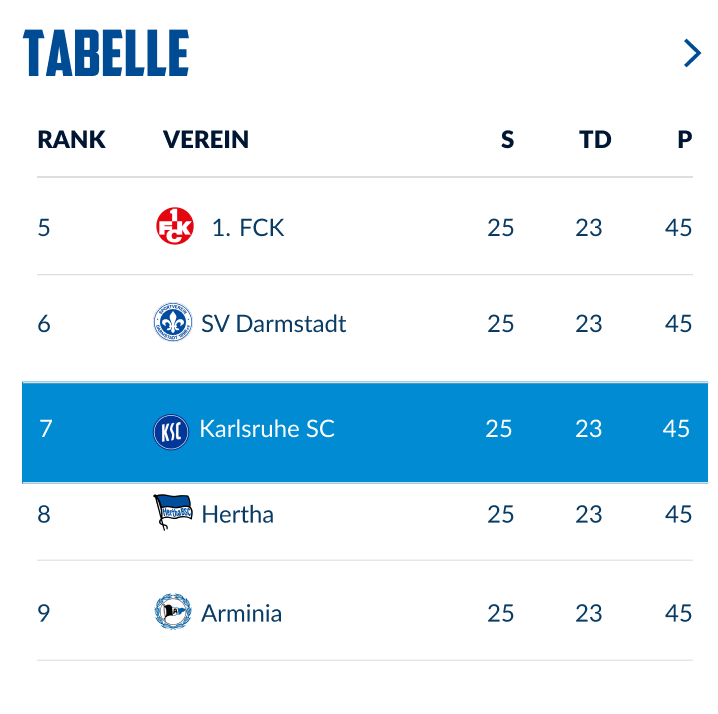Click the RANK column header
The image size is (718, 714).
(x=71, y=139)
